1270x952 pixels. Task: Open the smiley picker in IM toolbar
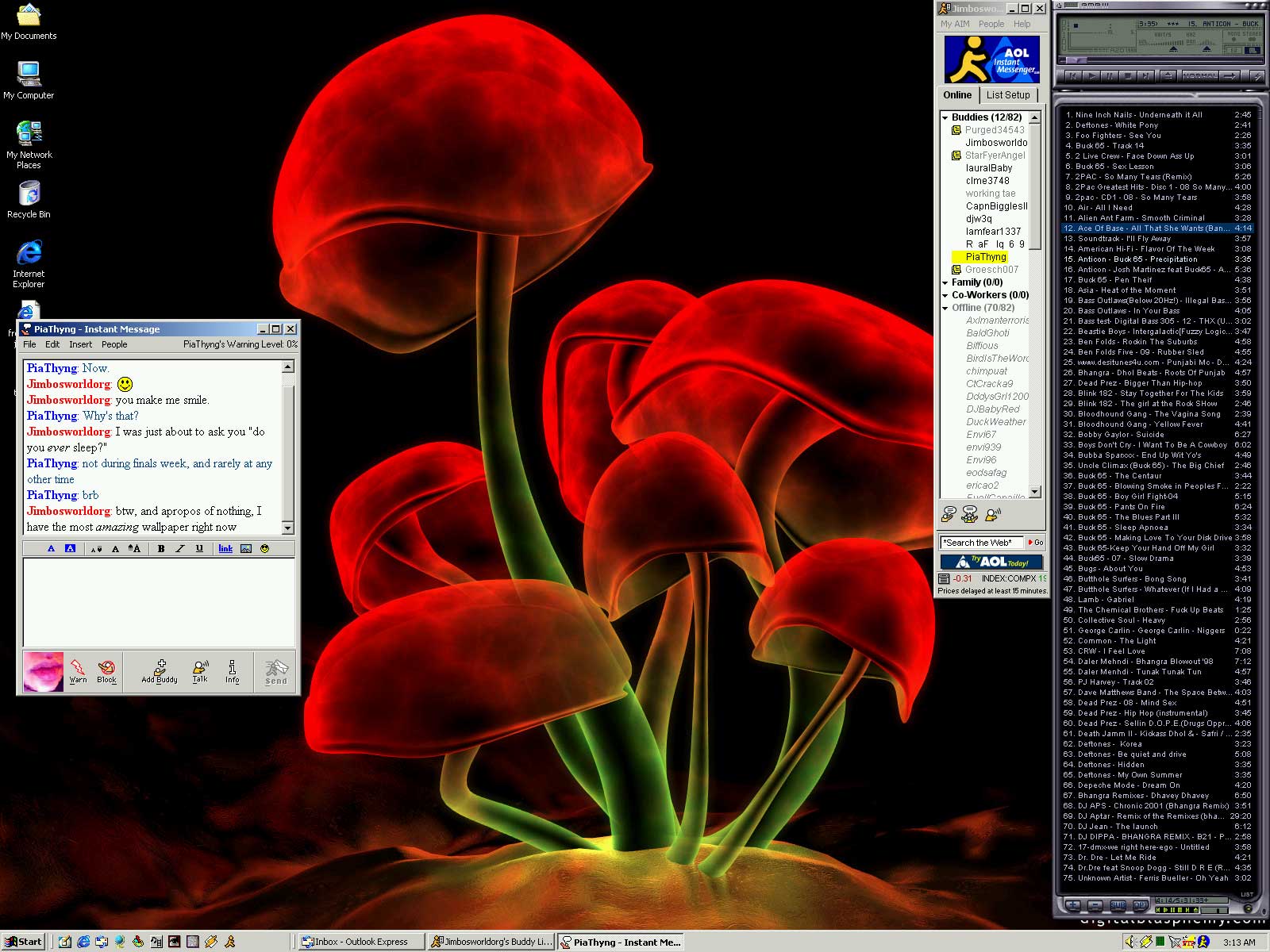click(x=265, y=548)
